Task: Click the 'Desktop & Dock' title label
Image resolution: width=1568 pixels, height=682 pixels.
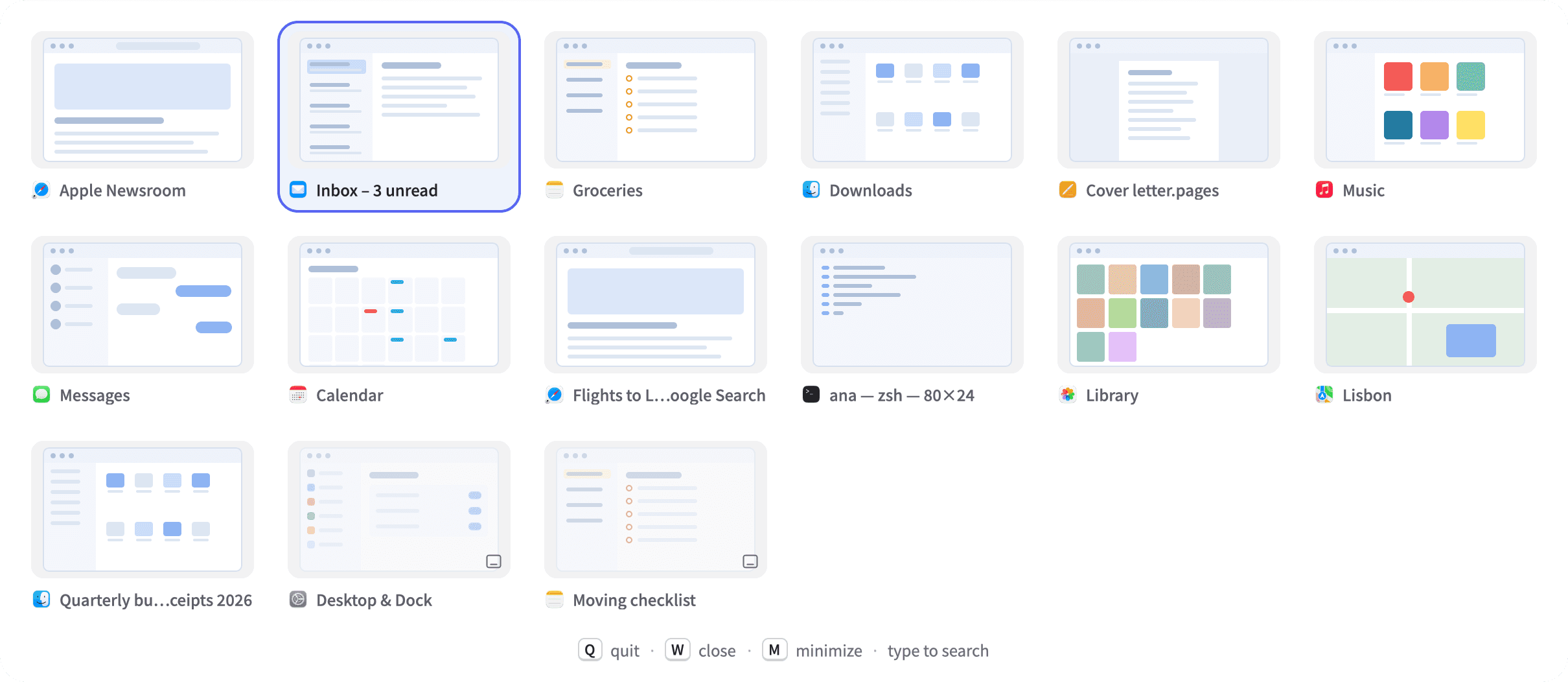Action: click(374, 600)
